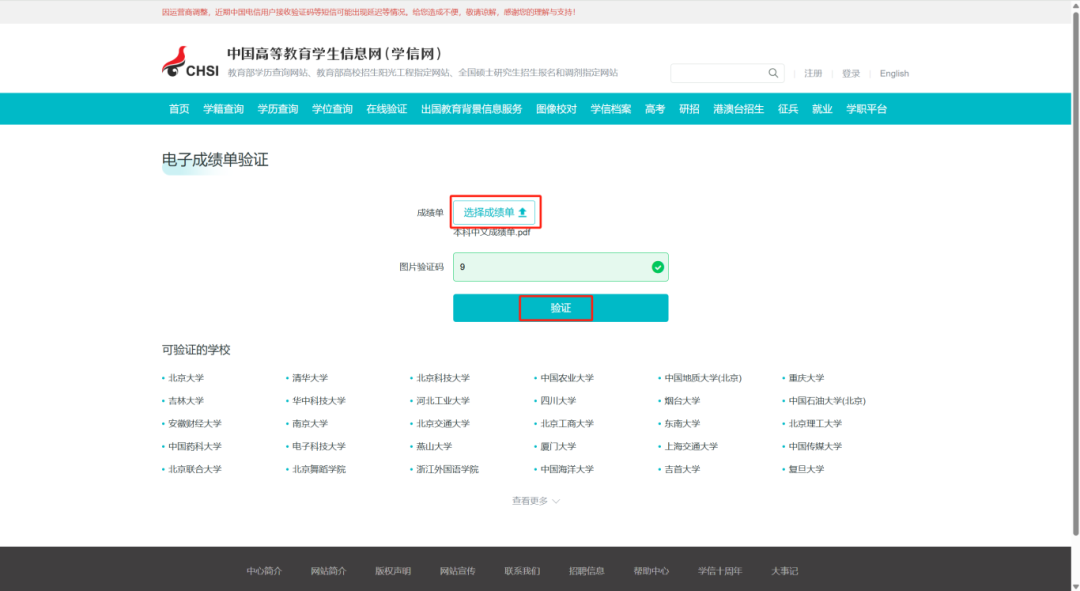Open 清华大学 school link

click(310, 378)
